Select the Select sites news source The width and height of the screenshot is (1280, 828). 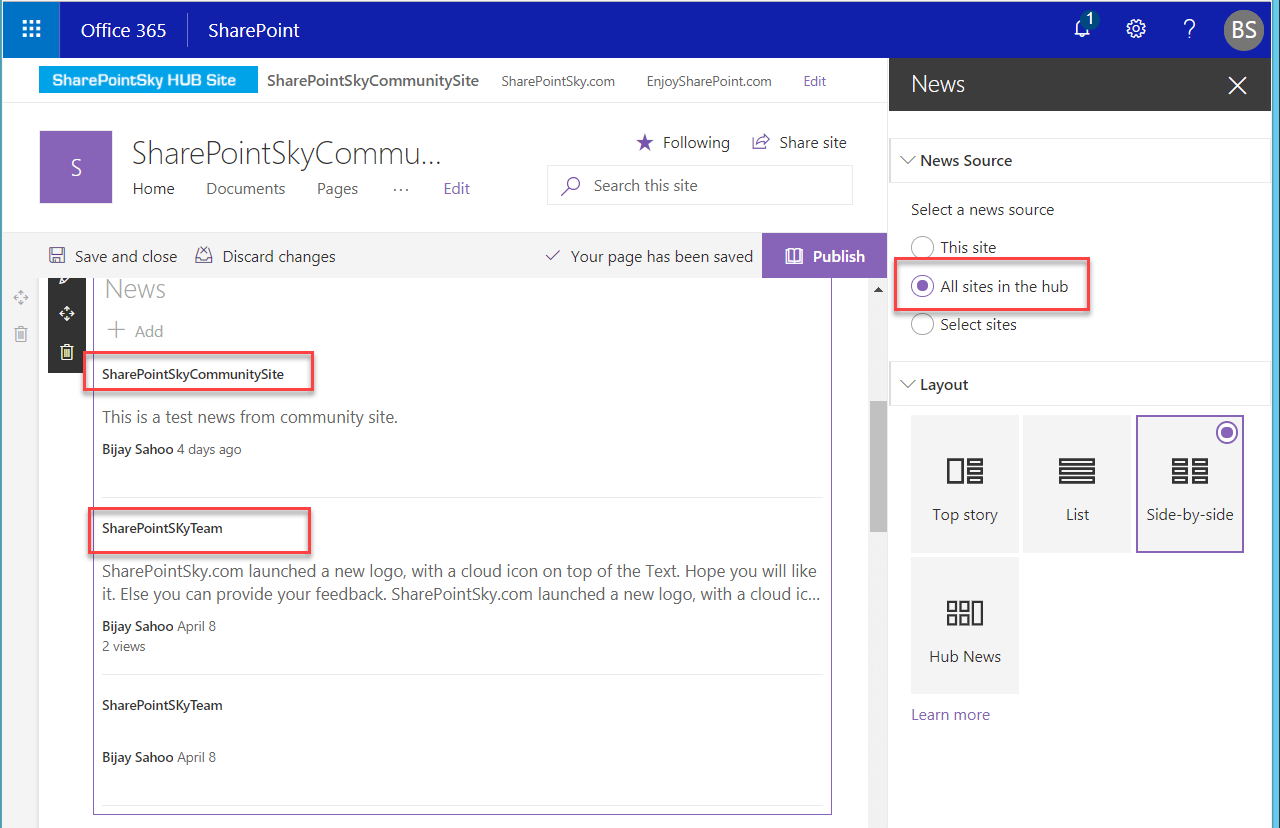click(921, 324)
